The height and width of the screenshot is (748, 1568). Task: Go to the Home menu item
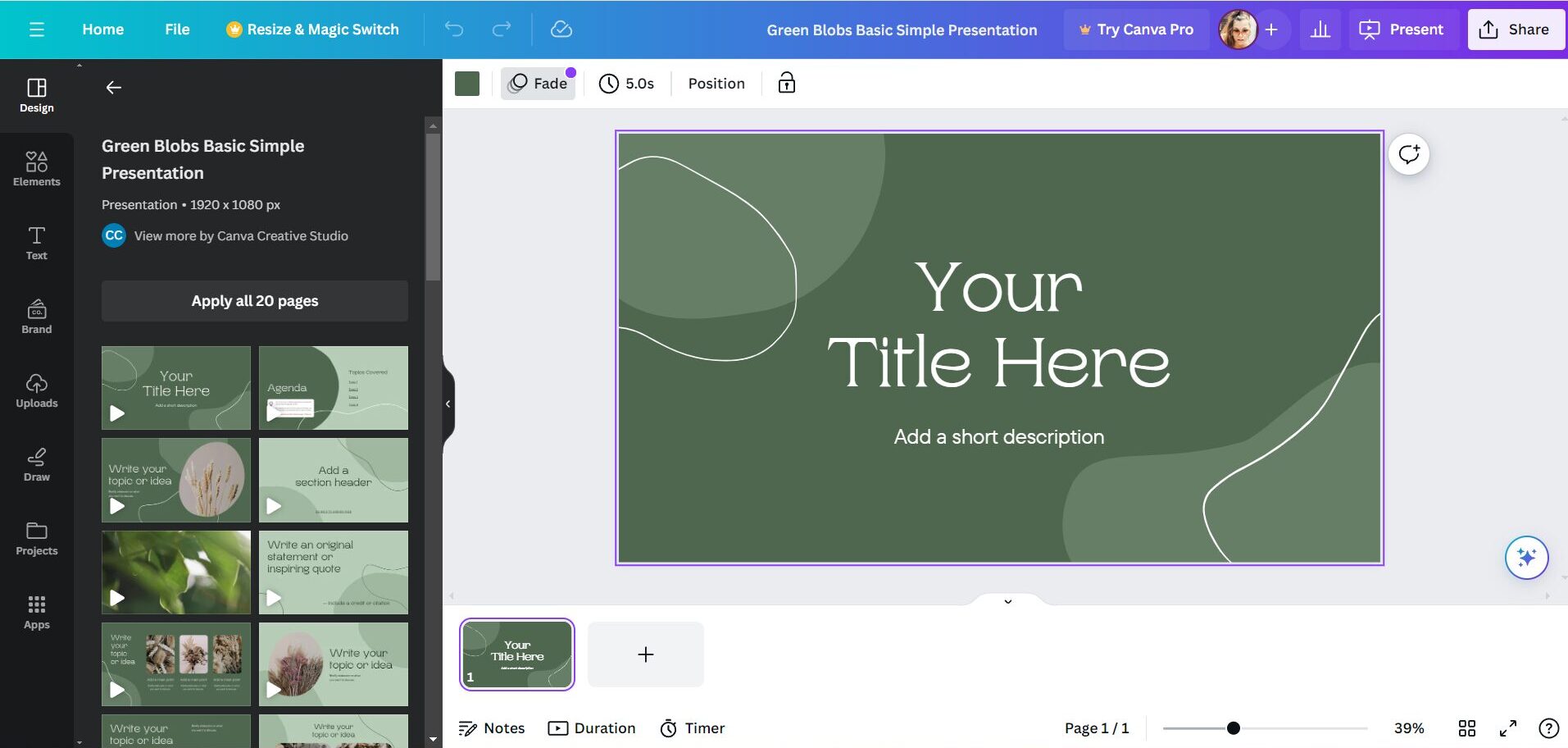[x=102, y=30]
